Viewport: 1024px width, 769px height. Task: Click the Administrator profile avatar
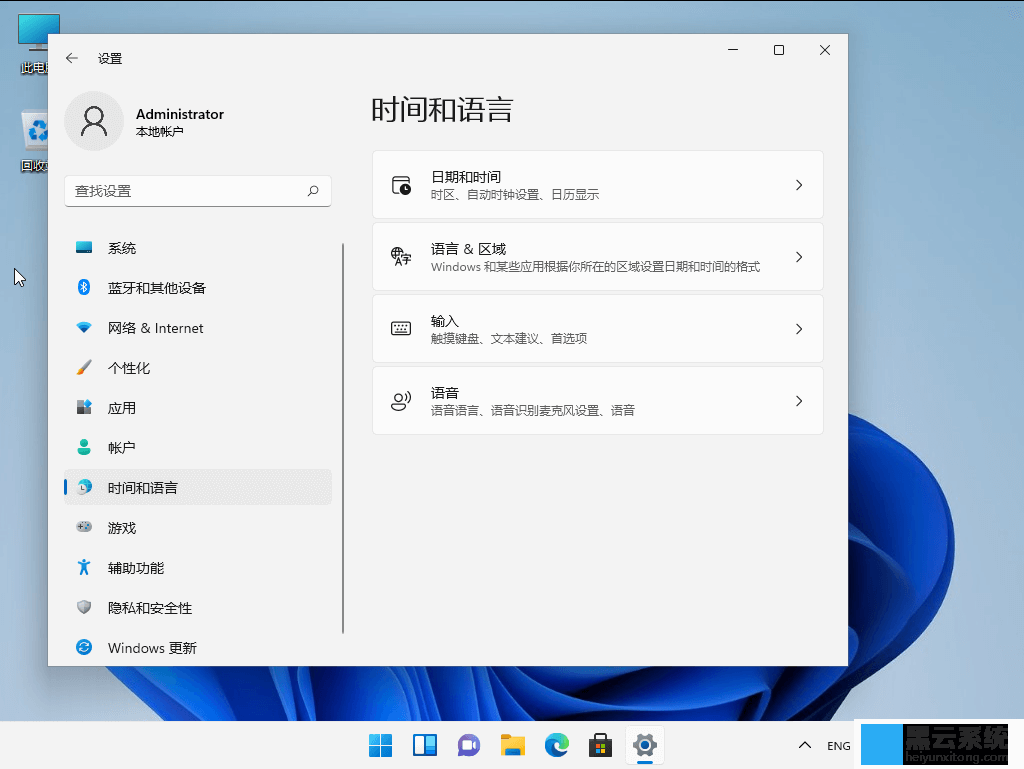pos(94,121)
